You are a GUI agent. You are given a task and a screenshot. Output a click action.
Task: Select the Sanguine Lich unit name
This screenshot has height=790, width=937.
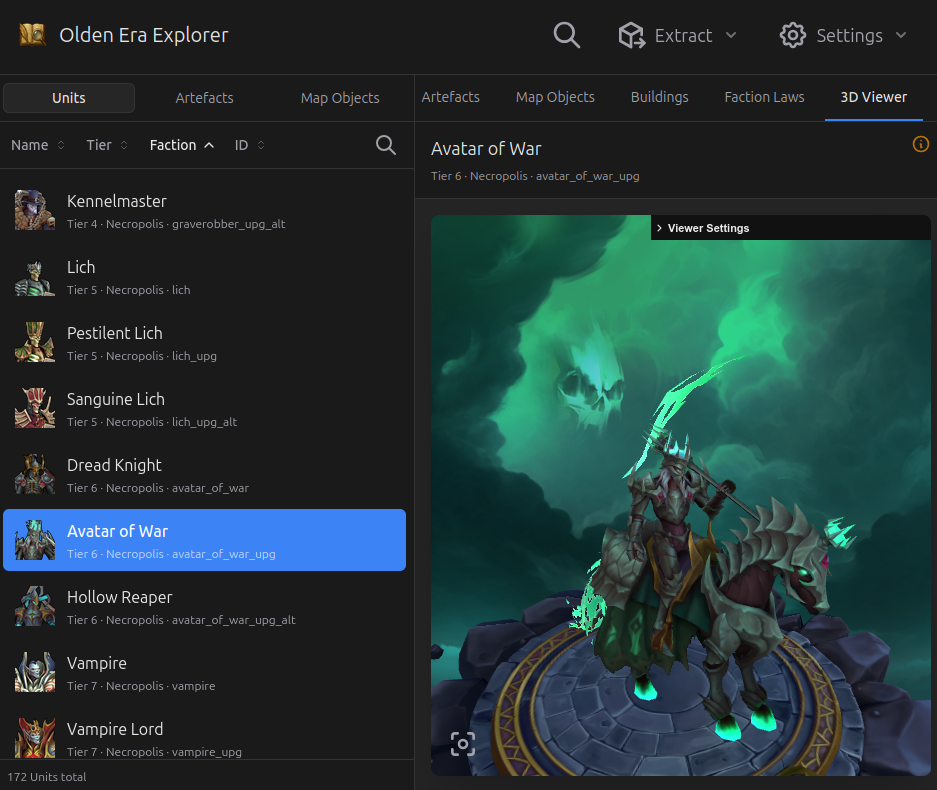(x=116, y=399)
